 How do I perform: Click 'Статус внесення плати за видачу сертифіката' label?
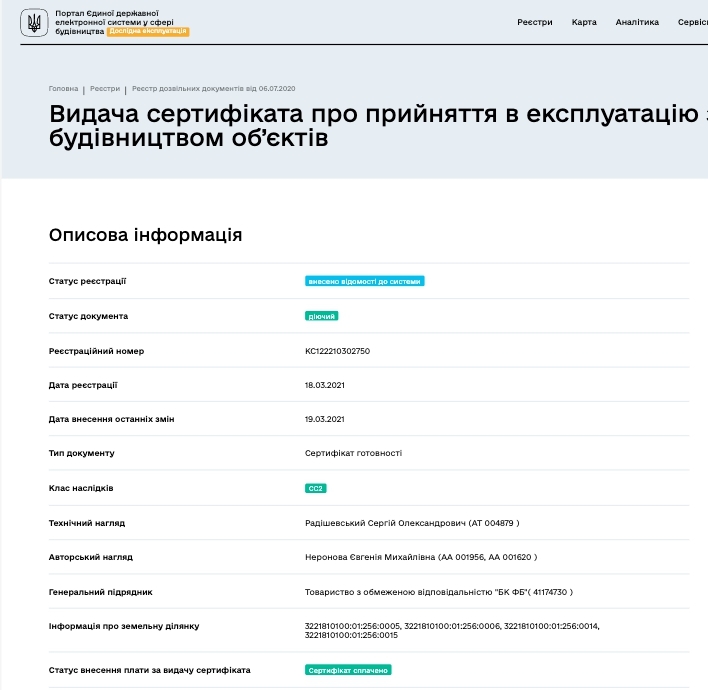pyautogui.click(x=149, y=670)
